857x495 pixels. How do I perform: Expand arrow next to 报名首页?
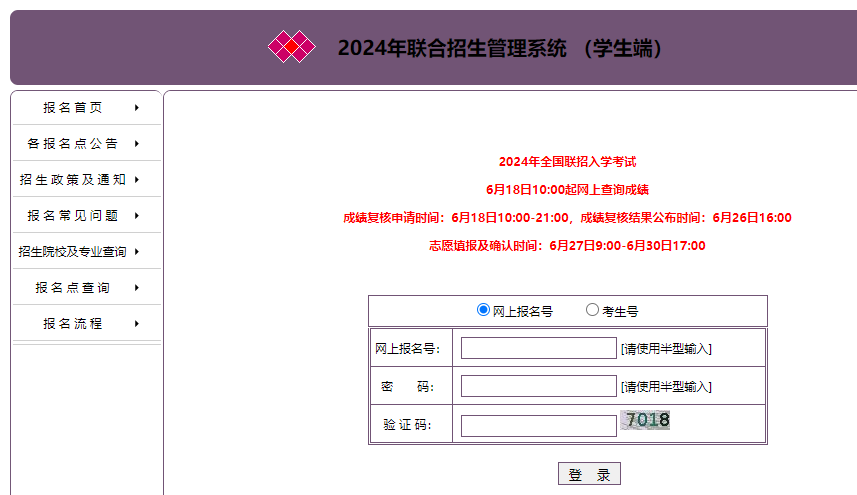tap(136, 108)
